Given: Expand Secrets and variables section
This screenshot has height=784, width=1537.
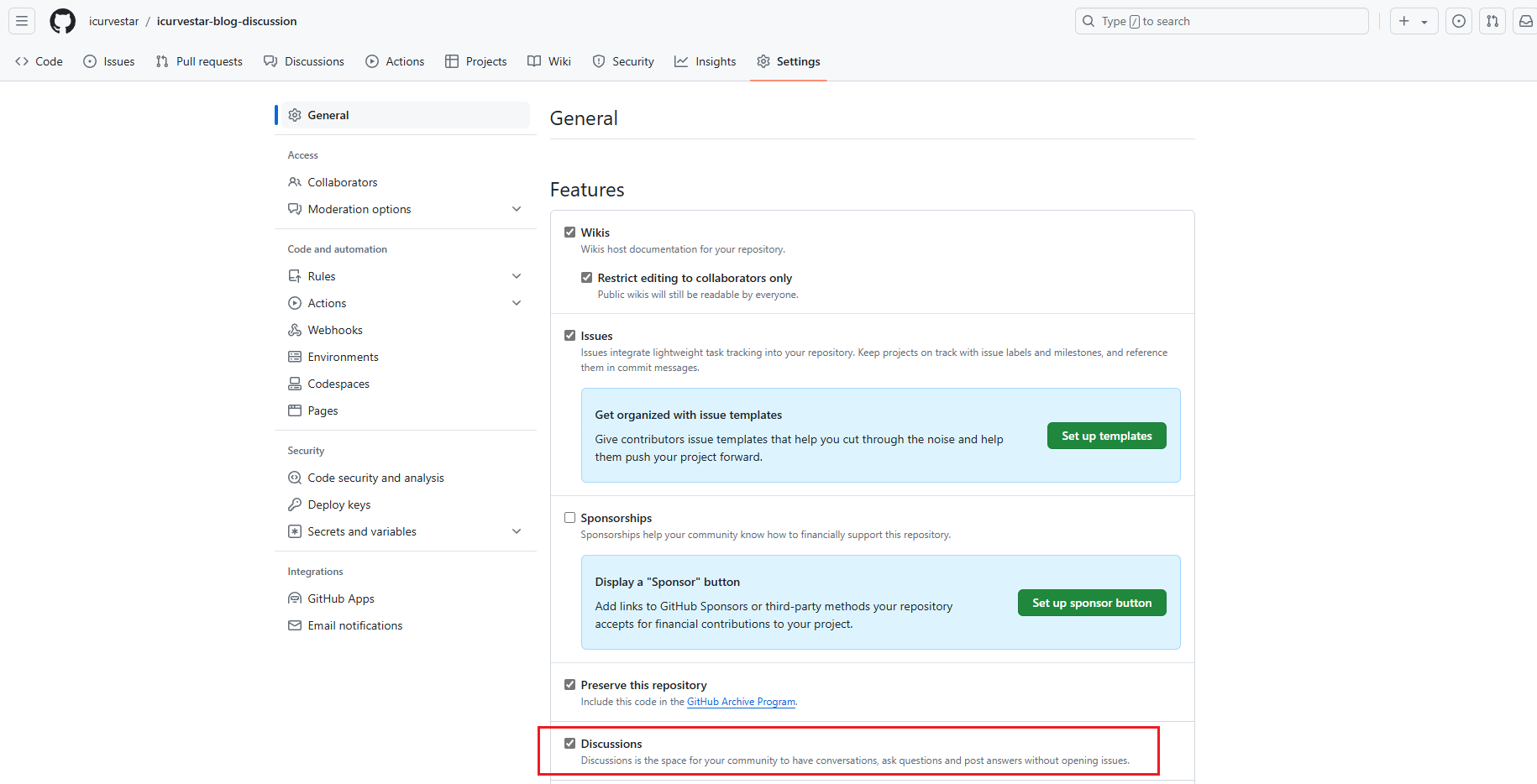Looking at the screenshot, I should (x=516, y=531).
